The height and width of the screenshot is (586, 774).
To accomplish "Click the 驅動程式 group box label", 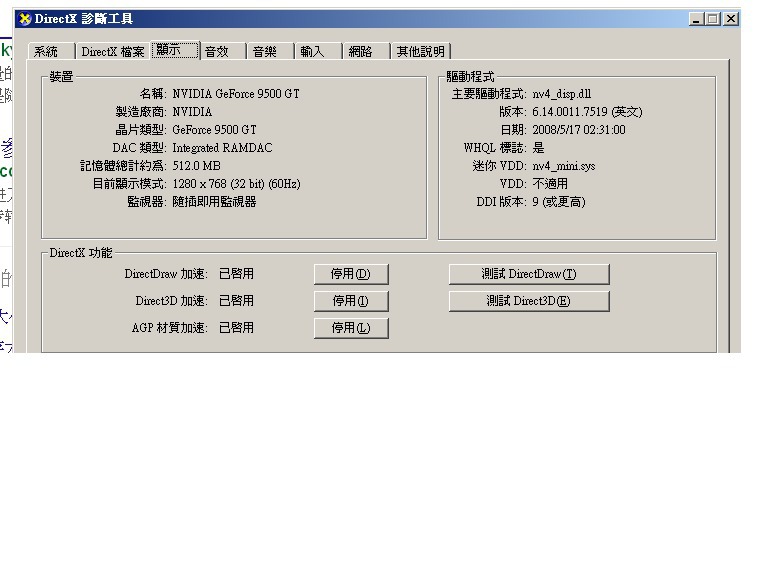I will [470, 77].
